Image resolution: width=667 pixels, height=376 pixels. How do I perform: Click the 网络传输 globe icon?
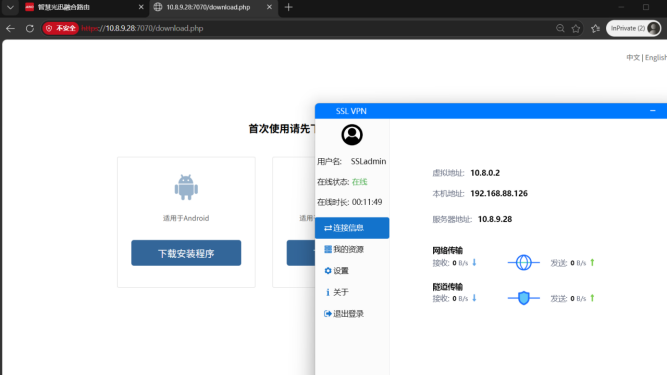coord(524,262)
